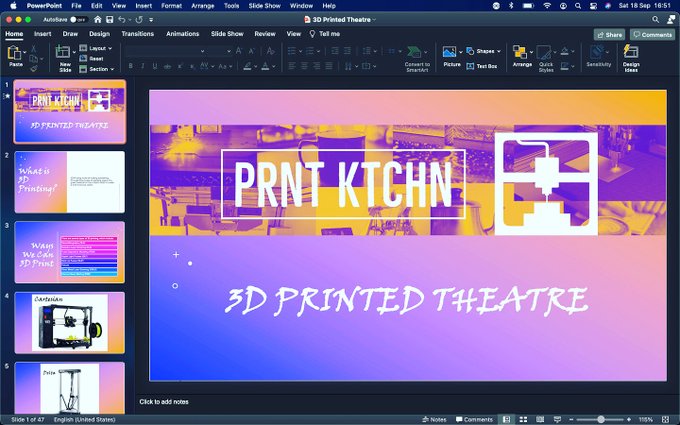The width and height of the screenshot is (680, 425).
Task: Open the Shapes dropdown
Action: point(484,51)
